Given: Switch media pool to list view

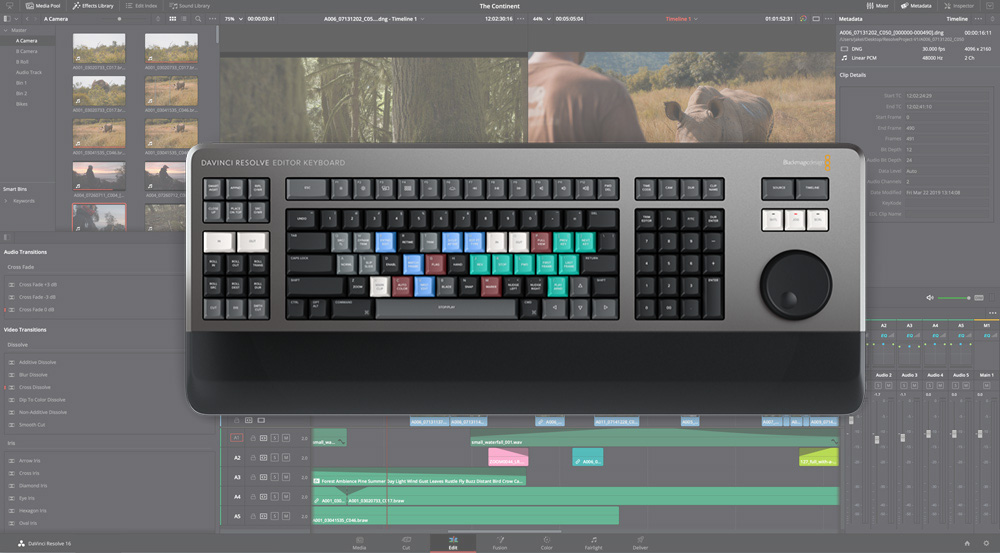Looking at the screenshot, I should 184,19.
